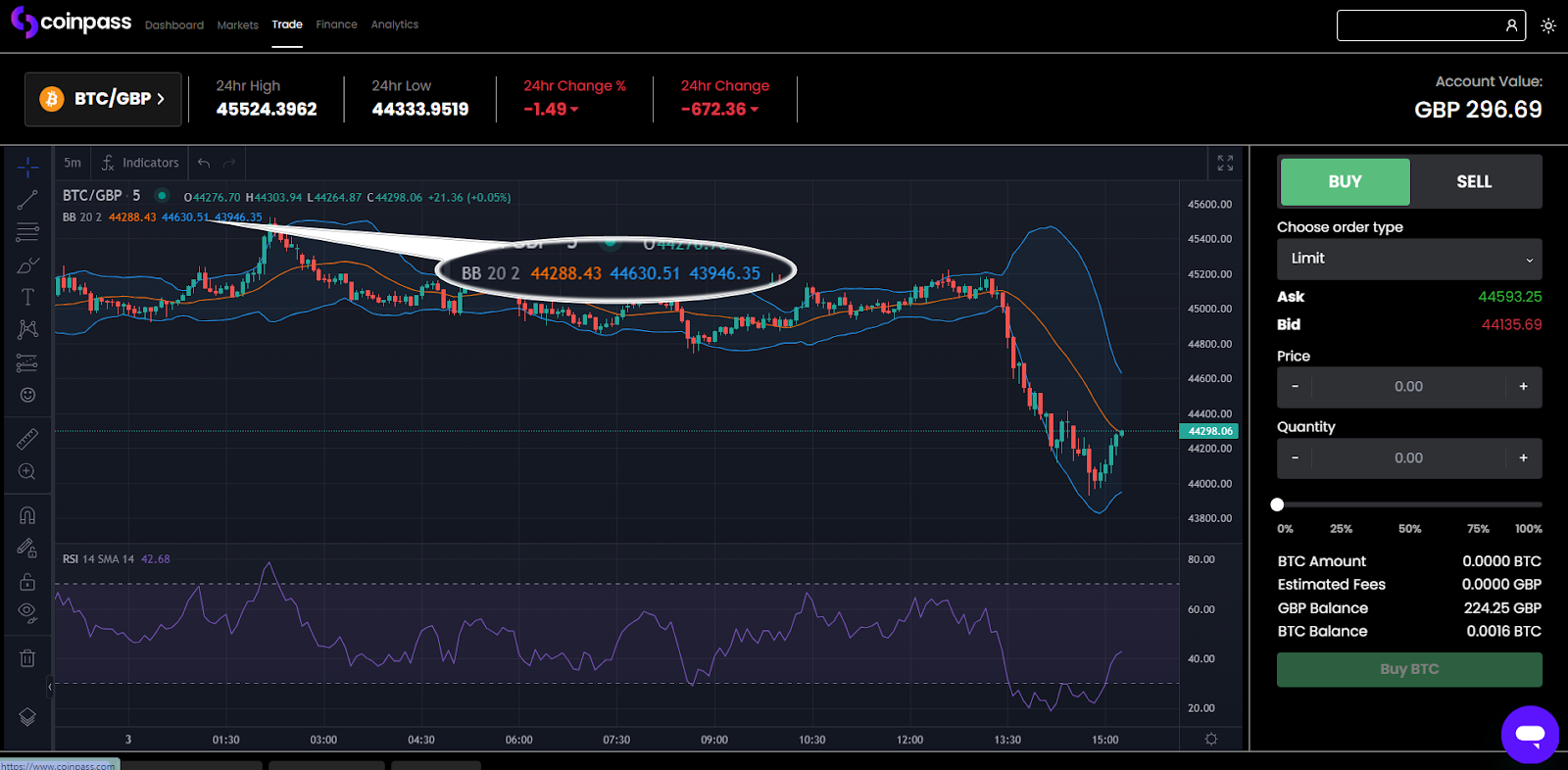Toggle the light/dark theme sun icon
1568x770 pixels.
coord(1548,26)
